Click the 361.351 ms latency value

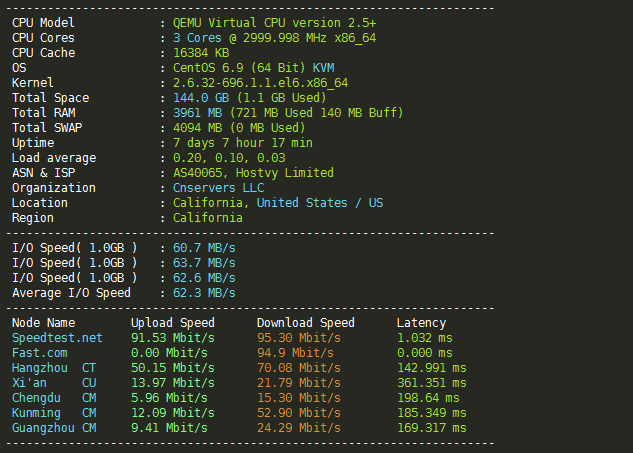click(432, 383)
